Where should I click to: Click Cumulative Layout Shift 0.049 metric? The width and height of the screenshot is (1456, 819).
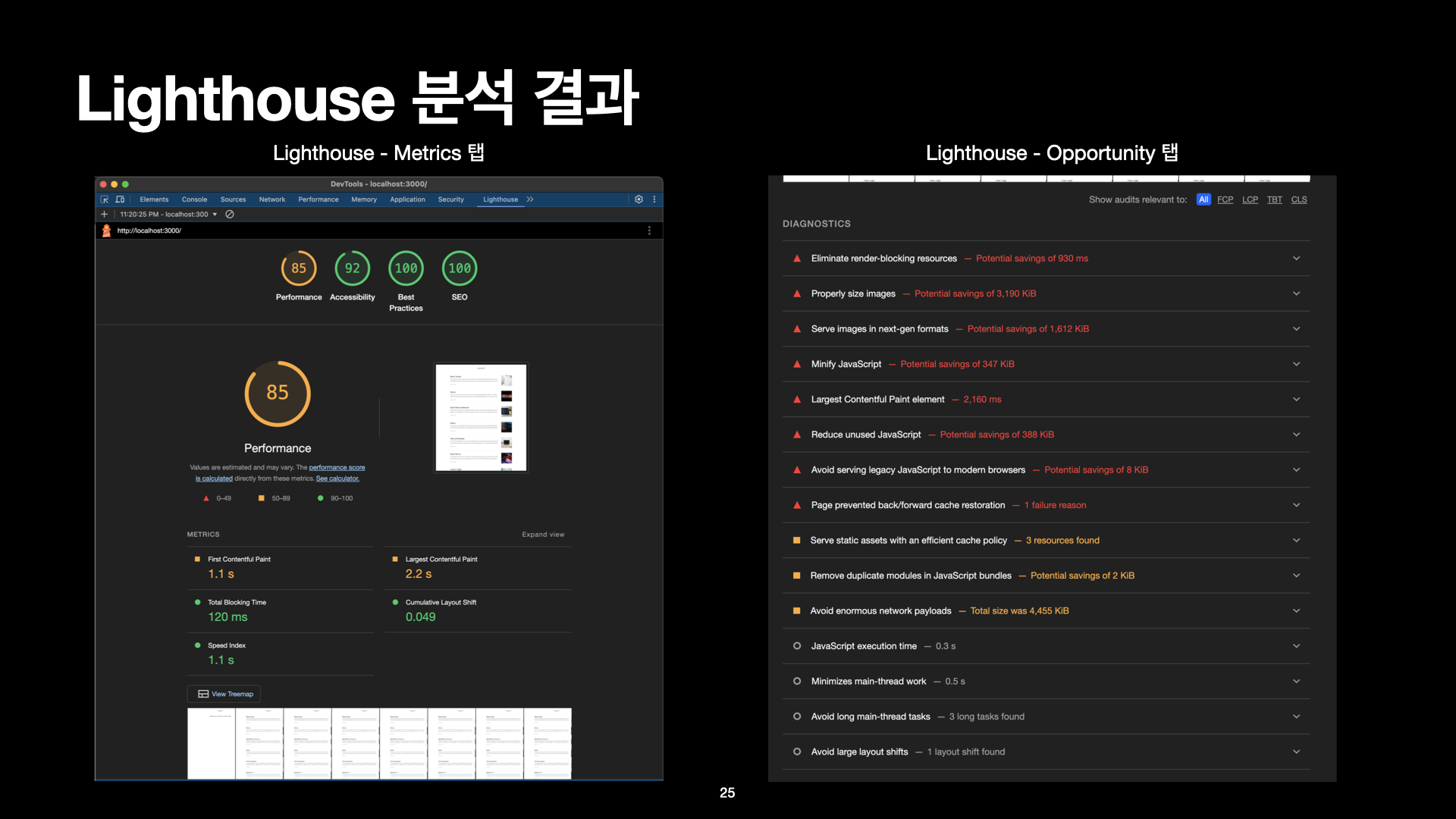[x=479, y=610]
